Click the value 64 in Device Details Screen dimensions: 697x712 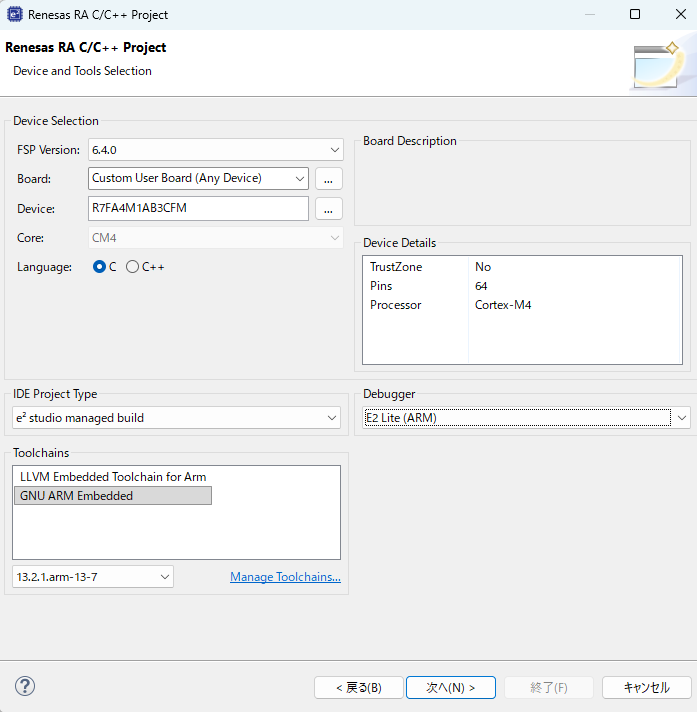(x=481, y=286)
